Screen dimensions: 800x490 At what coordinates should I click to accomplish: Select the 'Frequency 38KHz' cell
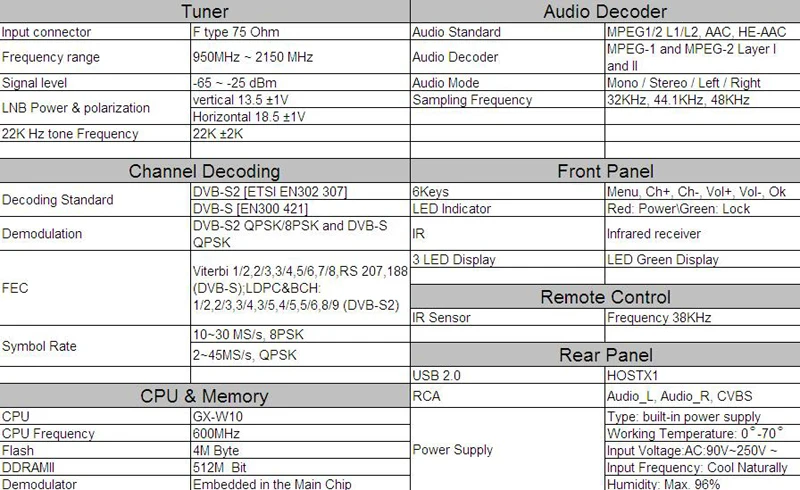[703, 317]
